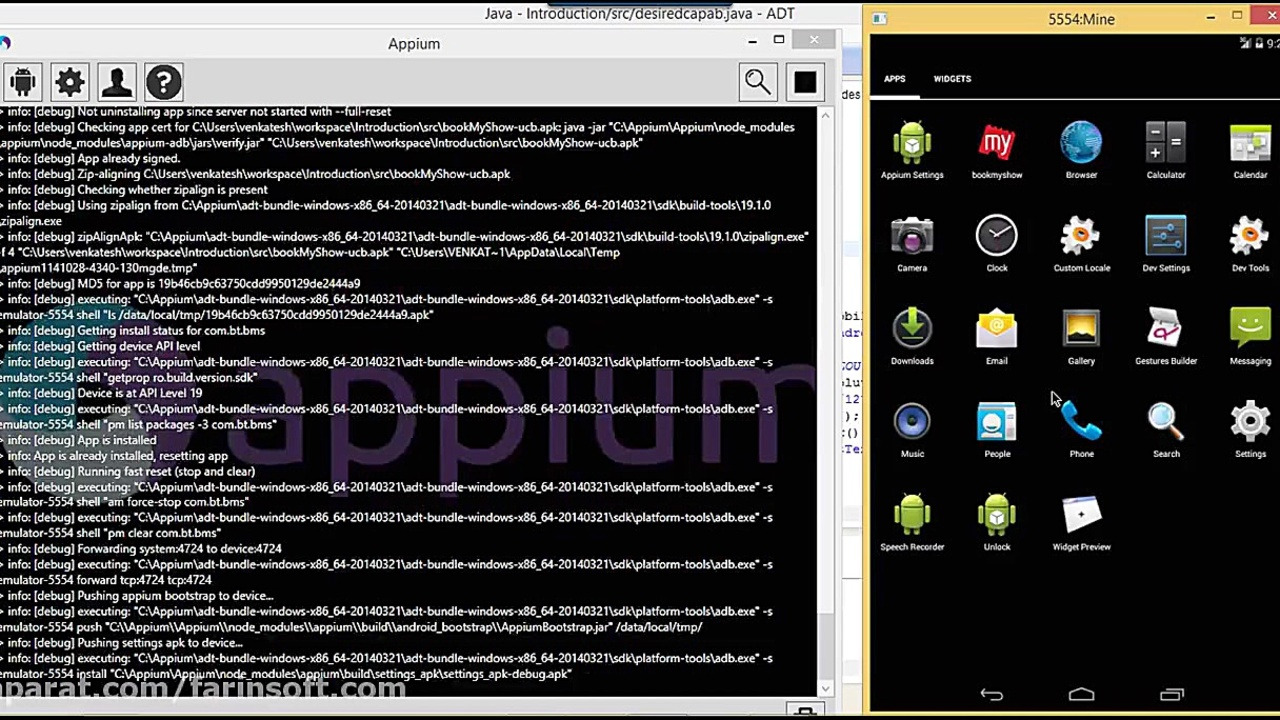Screen dimensions: 1280x720
Task: Open Appium Android settings icon
Action: coord(23,82)
